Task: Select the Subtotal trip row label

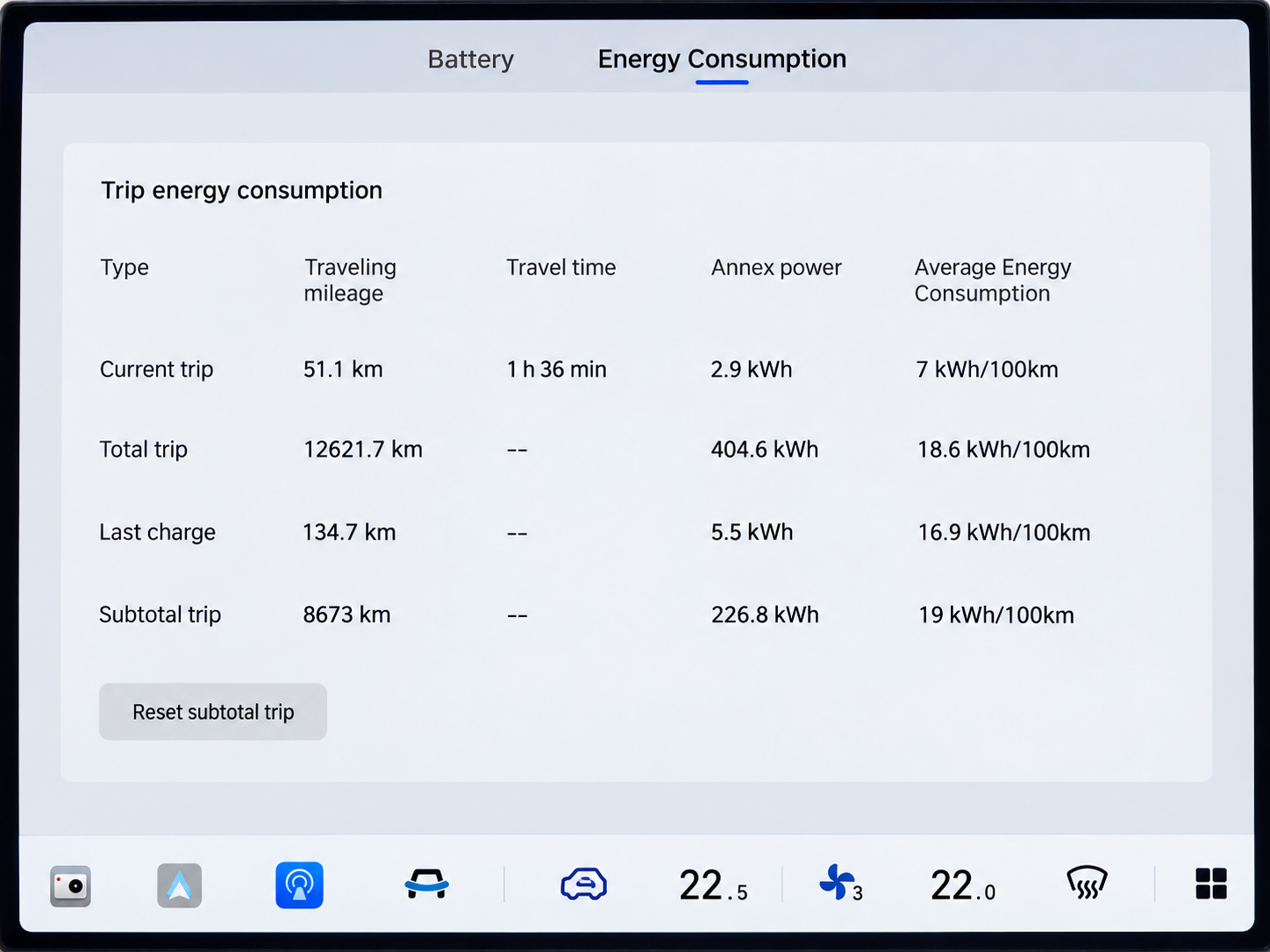Action: (x=161, y=615)
